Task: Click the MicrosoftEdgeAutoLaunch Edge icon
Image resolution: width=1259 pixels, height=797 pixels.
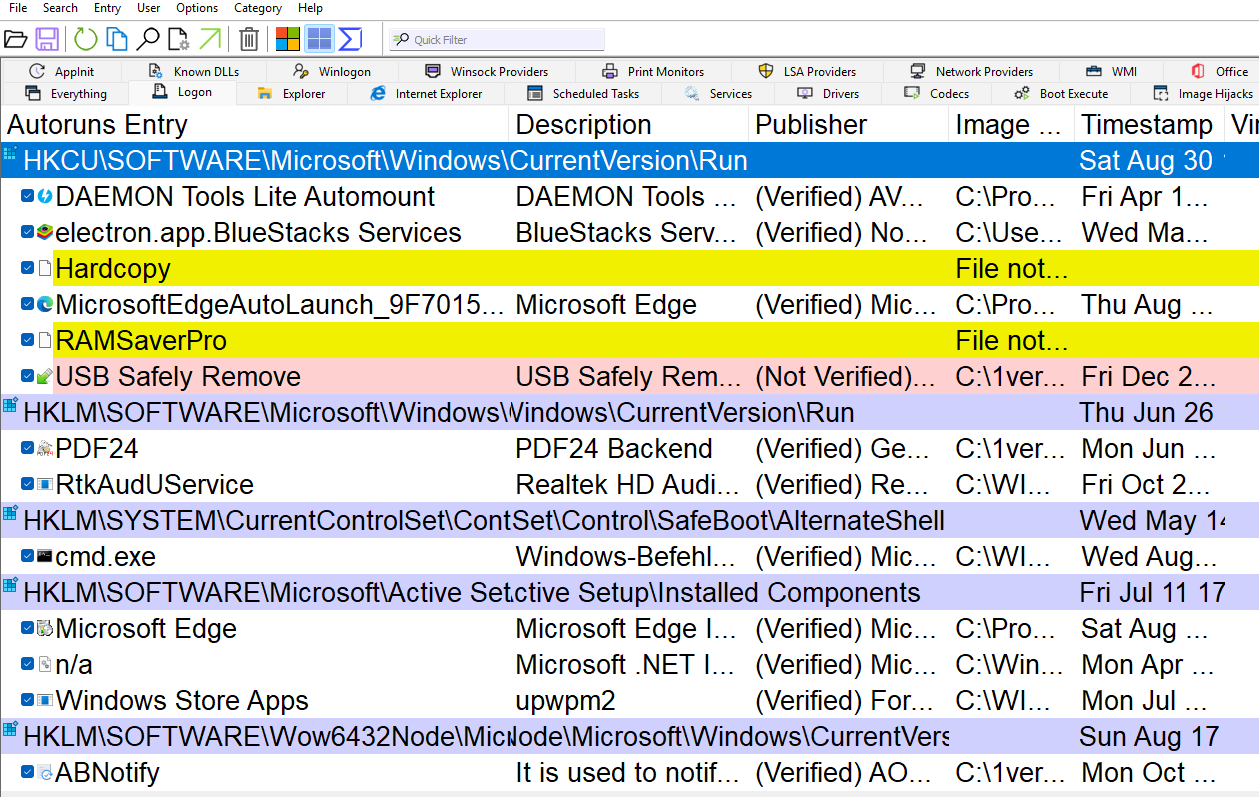Action: (45, 305)
